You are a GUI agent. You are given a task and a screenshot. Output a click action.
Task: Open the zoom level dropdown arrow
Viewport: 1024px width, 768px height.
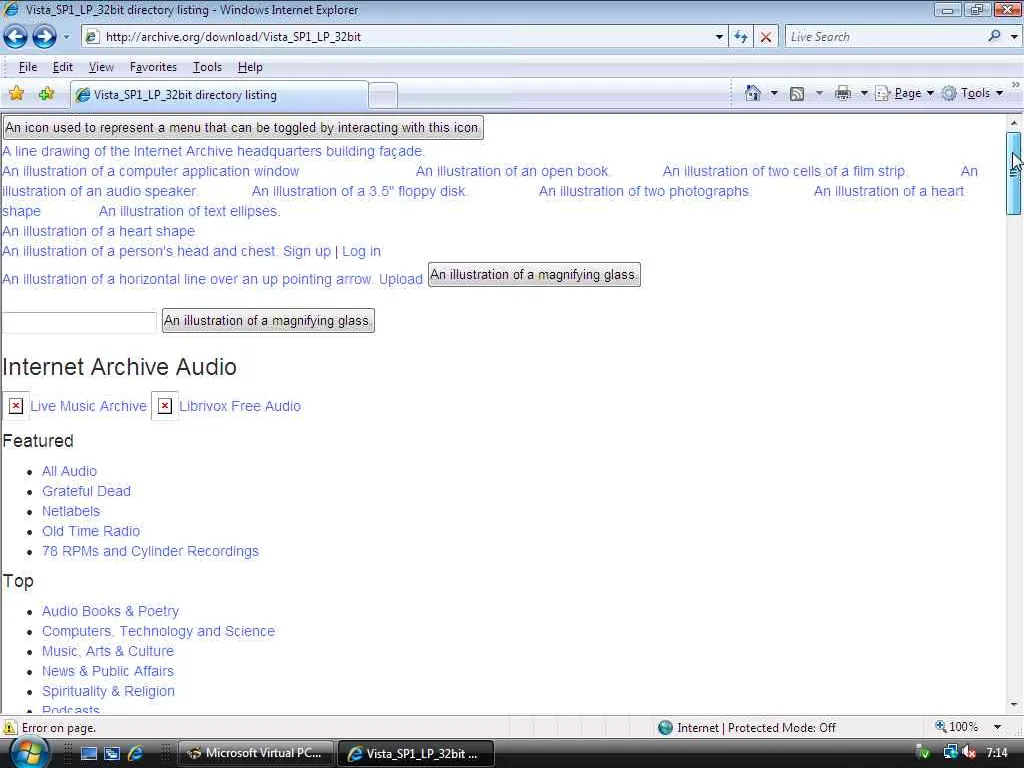point(997,727)
